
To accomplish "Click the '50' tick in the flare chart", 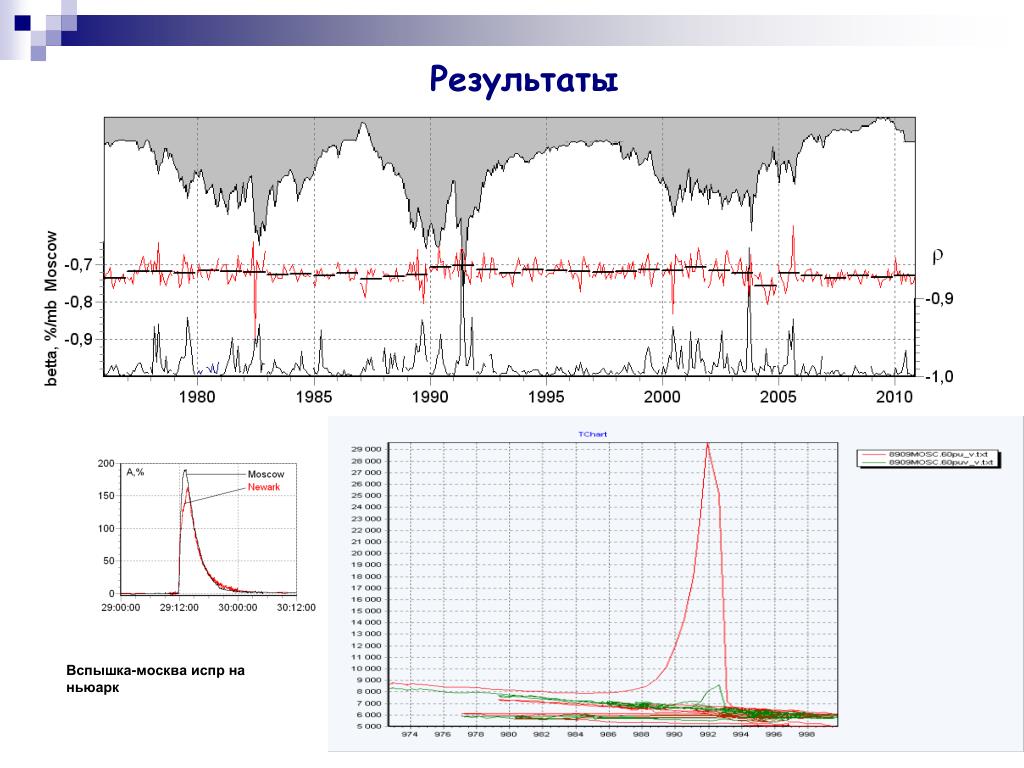I will point(108,561).
